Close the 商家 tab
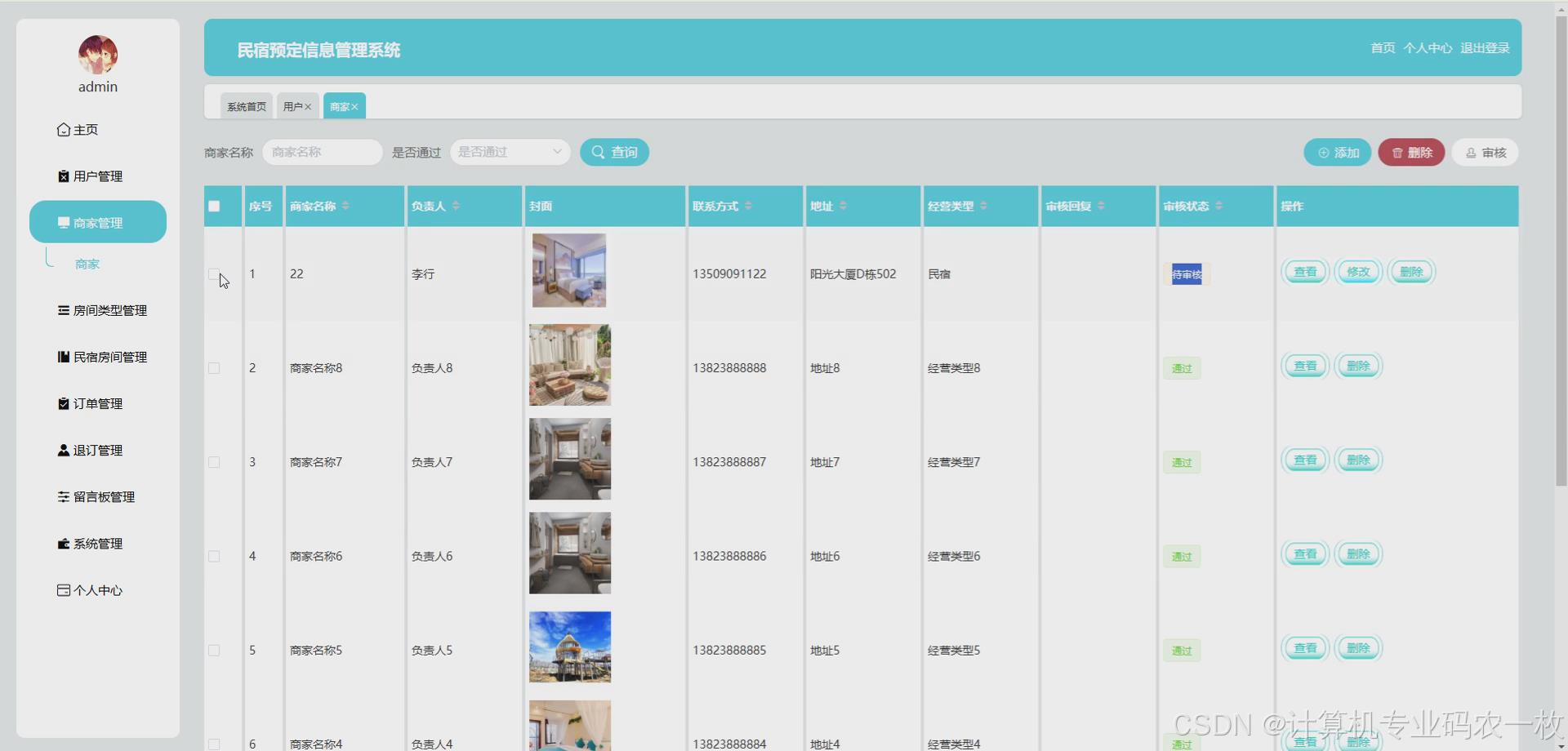The width and height of the screenshot is (1568, 751). [x=355, y=107]
